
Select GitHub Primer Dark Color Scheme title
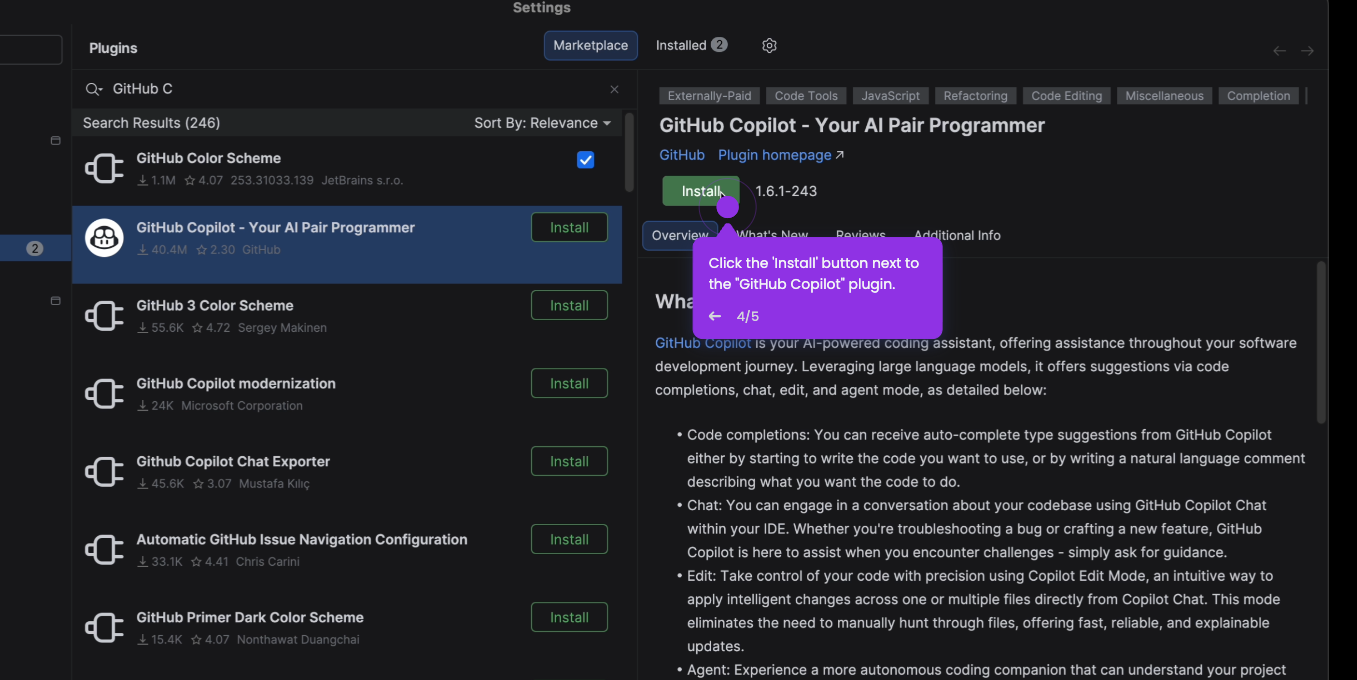[250, 617]
